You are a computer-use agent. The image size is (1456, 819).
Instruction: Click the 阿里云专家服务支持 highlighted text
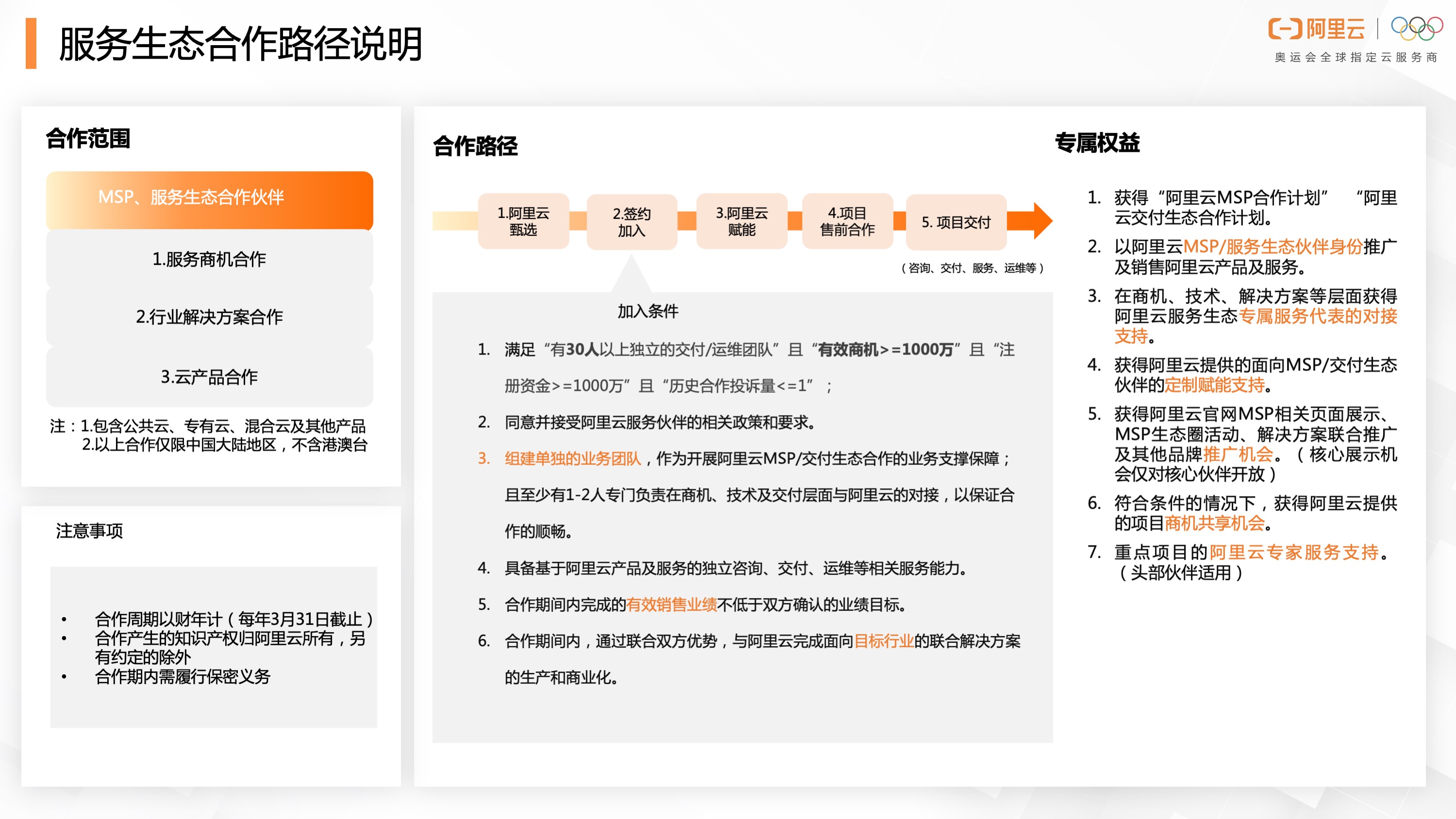[1294, 552]
